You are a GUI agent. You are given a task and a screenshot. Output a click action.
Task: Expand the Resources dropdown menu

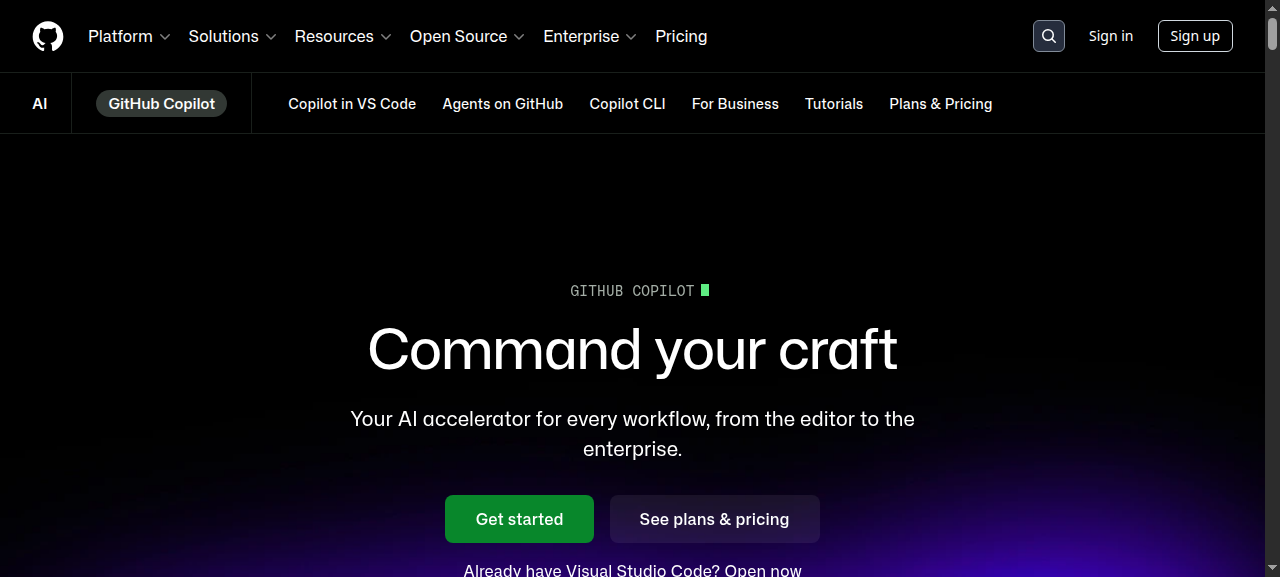pyautogui.click(x=342, y=36)
